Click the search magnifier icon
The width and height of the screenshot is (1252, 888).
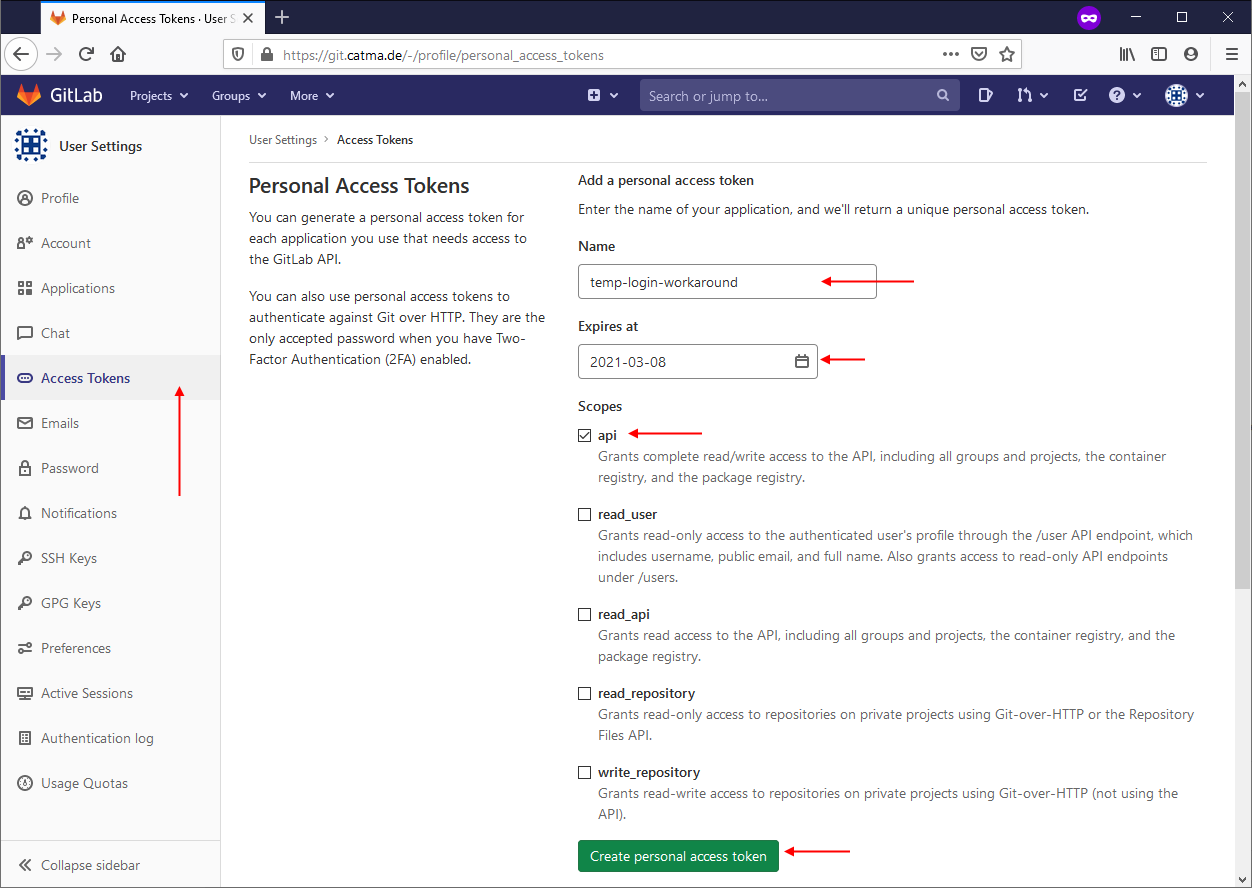[943, 96]
